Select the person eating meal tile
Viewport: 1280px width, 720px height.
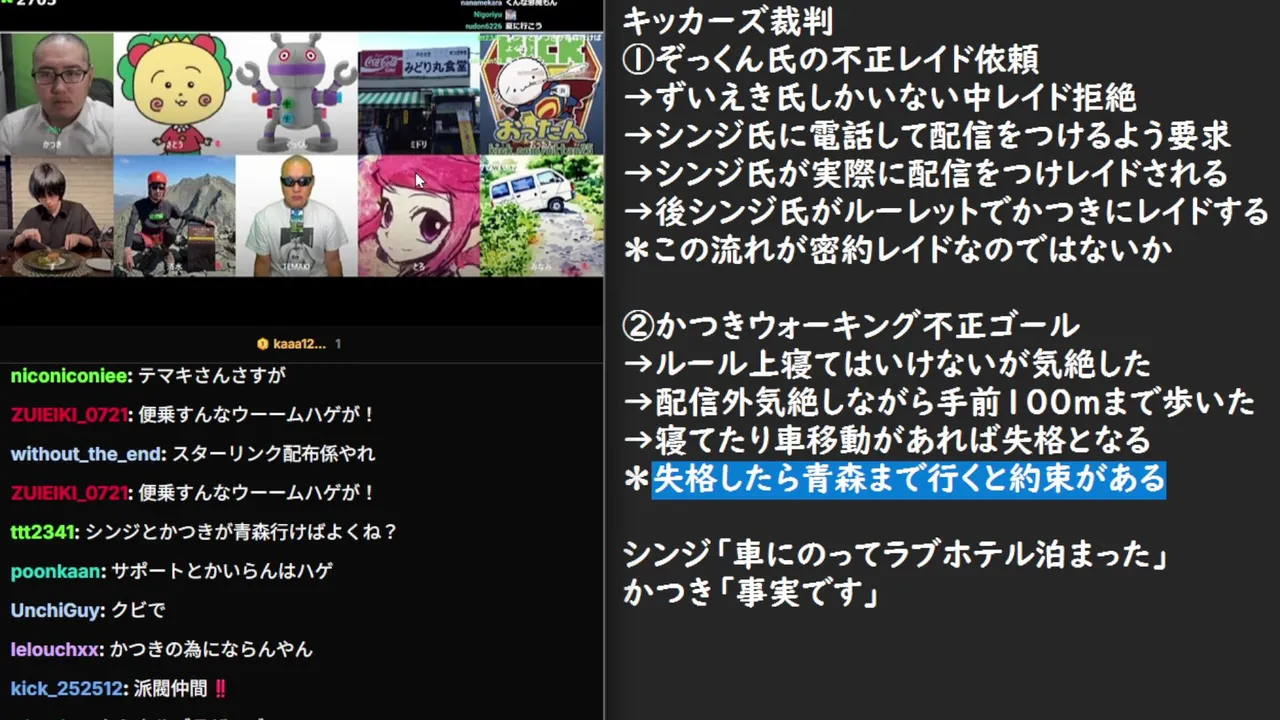pos(57,216)
